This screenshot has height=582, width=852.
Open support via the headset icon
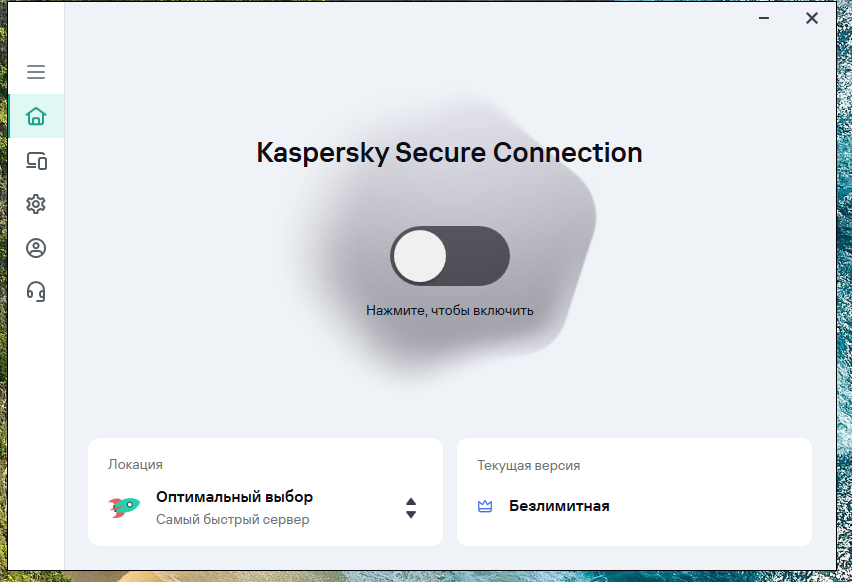point(36,291)
